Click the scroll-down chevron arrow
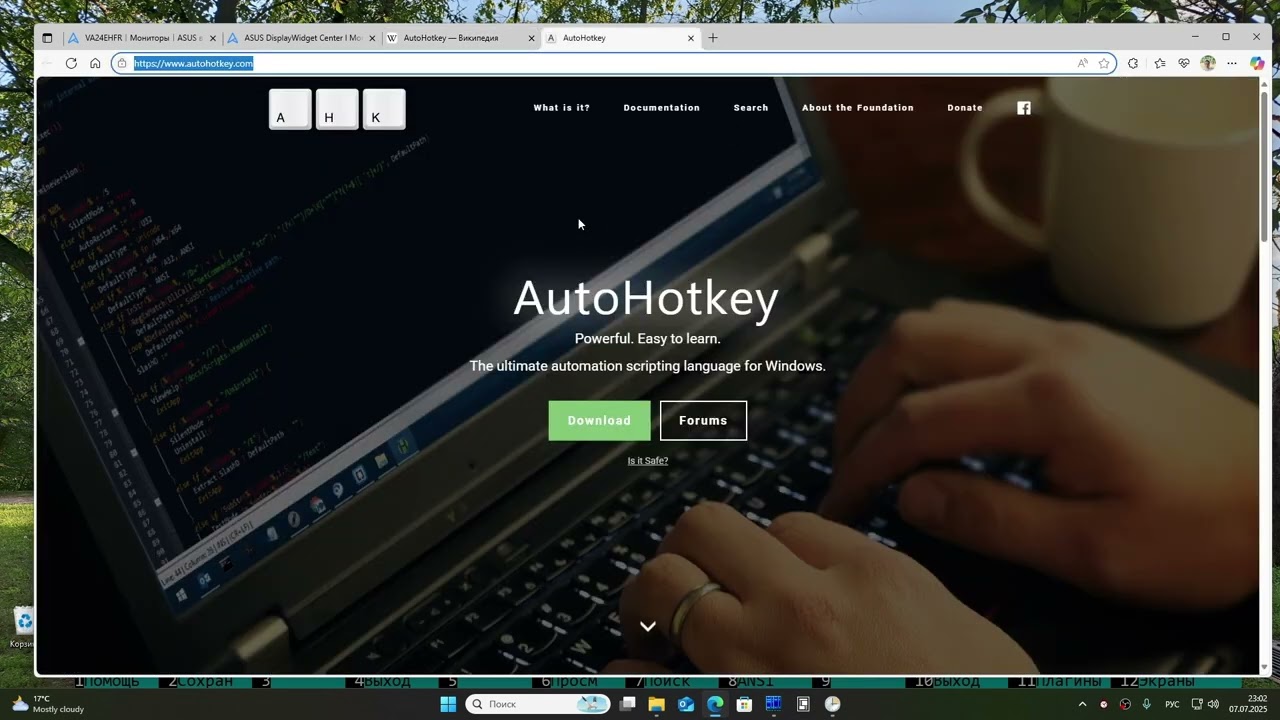 click(648, 626)
